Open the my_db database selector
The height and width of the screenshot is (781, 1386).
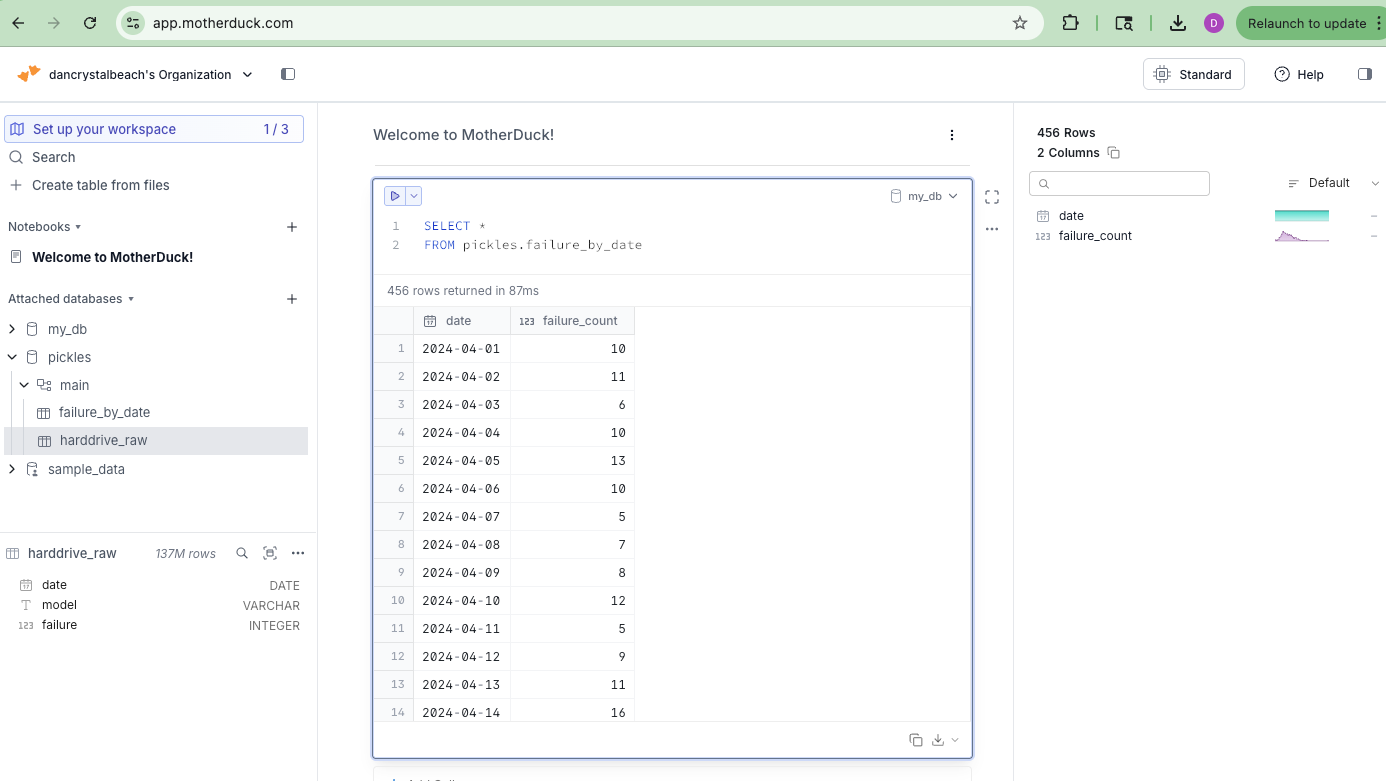(x=924, y=196)
